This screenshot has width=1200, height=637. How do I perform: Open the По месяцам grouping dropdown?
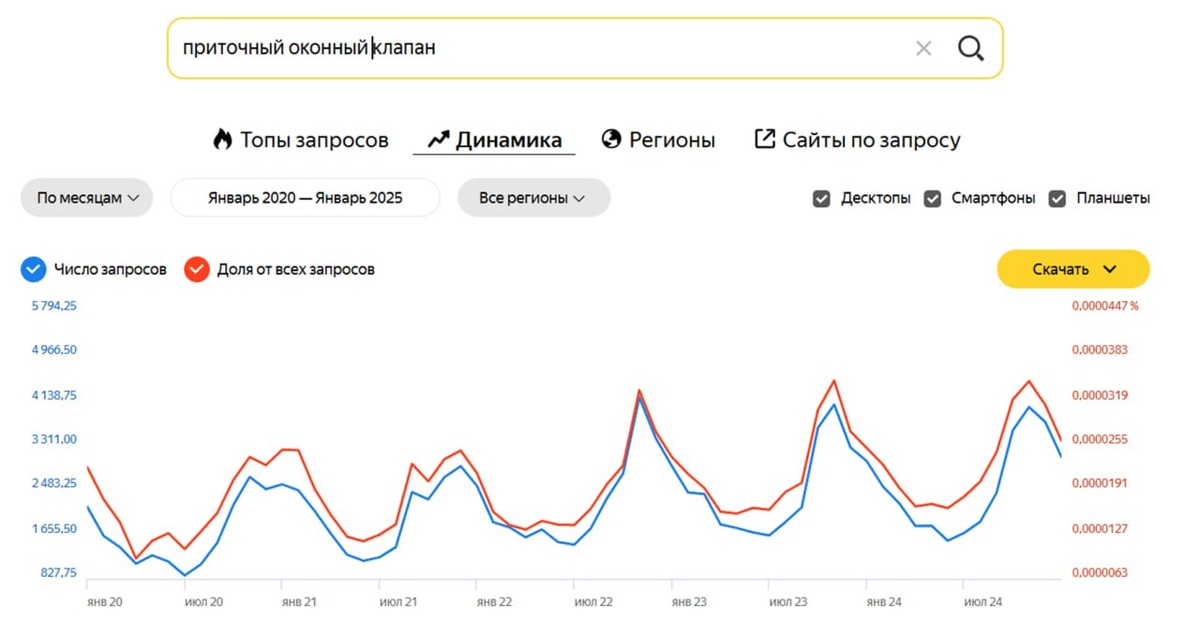87,198
